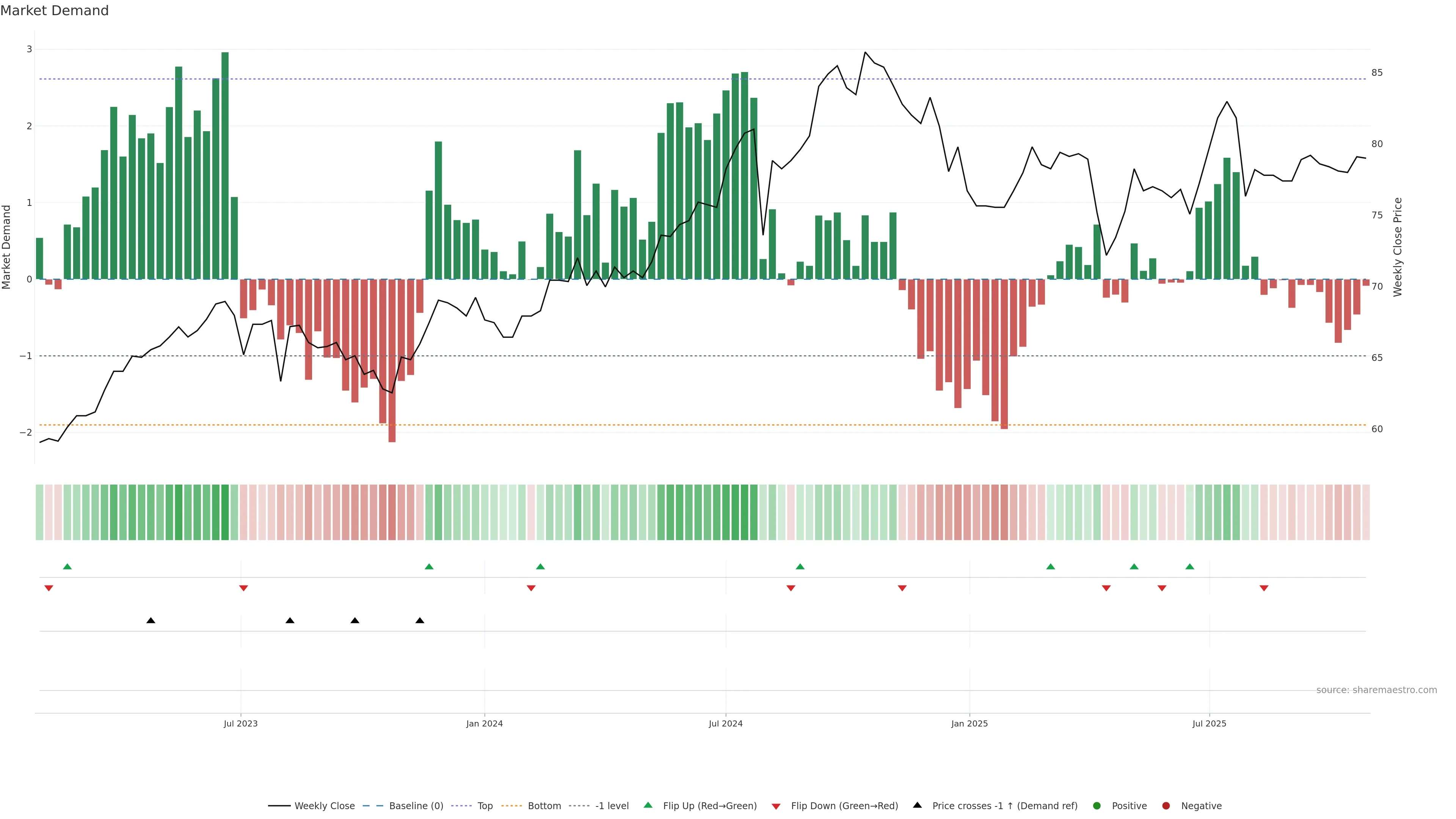Click the first red Flip Down marker at chart start
The height and width of the screenshot is (819, 1456).
(x=49, y=588)
